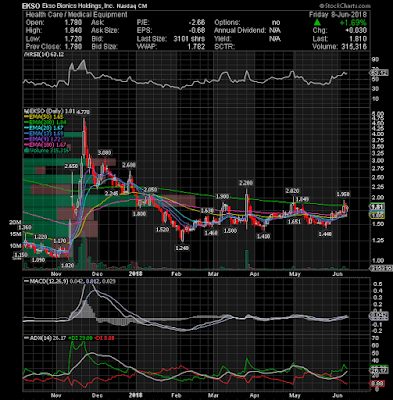Viewport: 393px width, 400px height.
Task: Click the Options value 'no'
Action: [276, 23]
